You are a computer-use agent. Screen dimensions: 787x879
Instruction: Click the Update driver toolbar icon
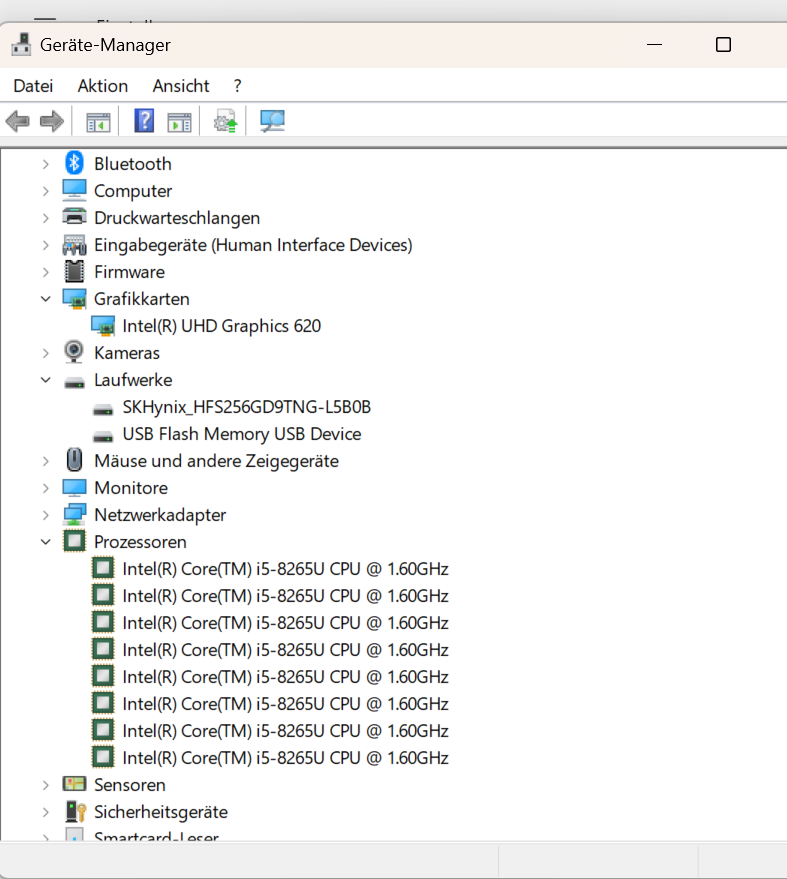click(x=226, y=121)
